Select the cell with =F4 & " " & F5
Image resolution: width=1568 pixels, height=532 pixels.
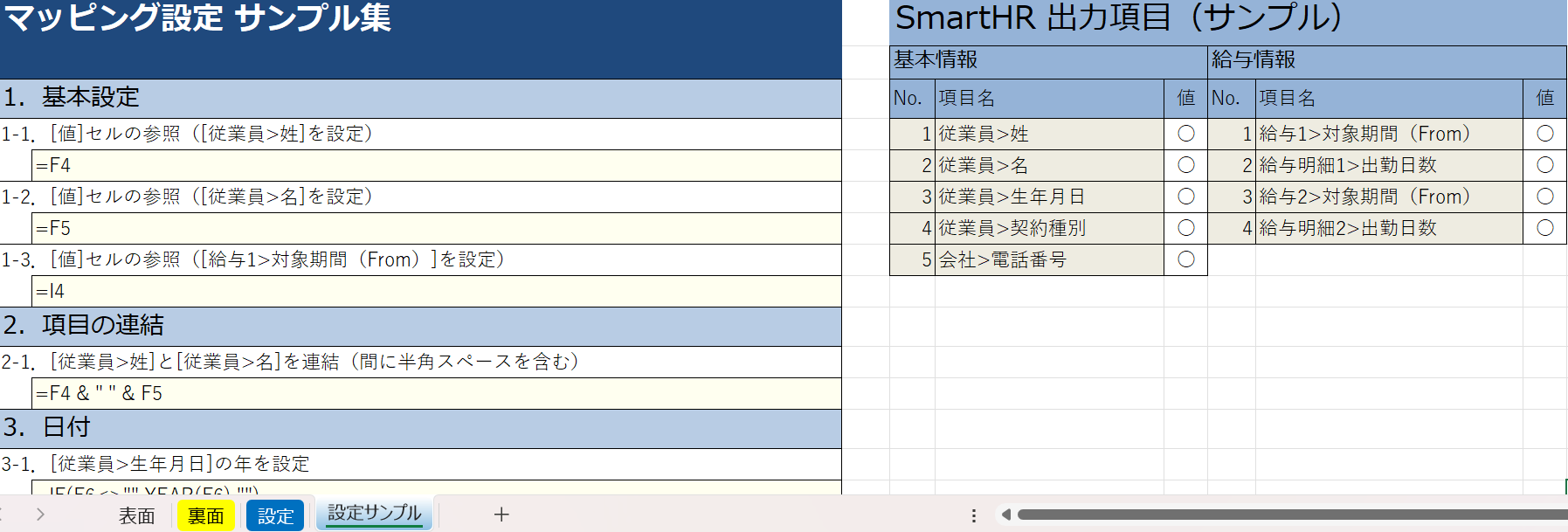(436, 393)
